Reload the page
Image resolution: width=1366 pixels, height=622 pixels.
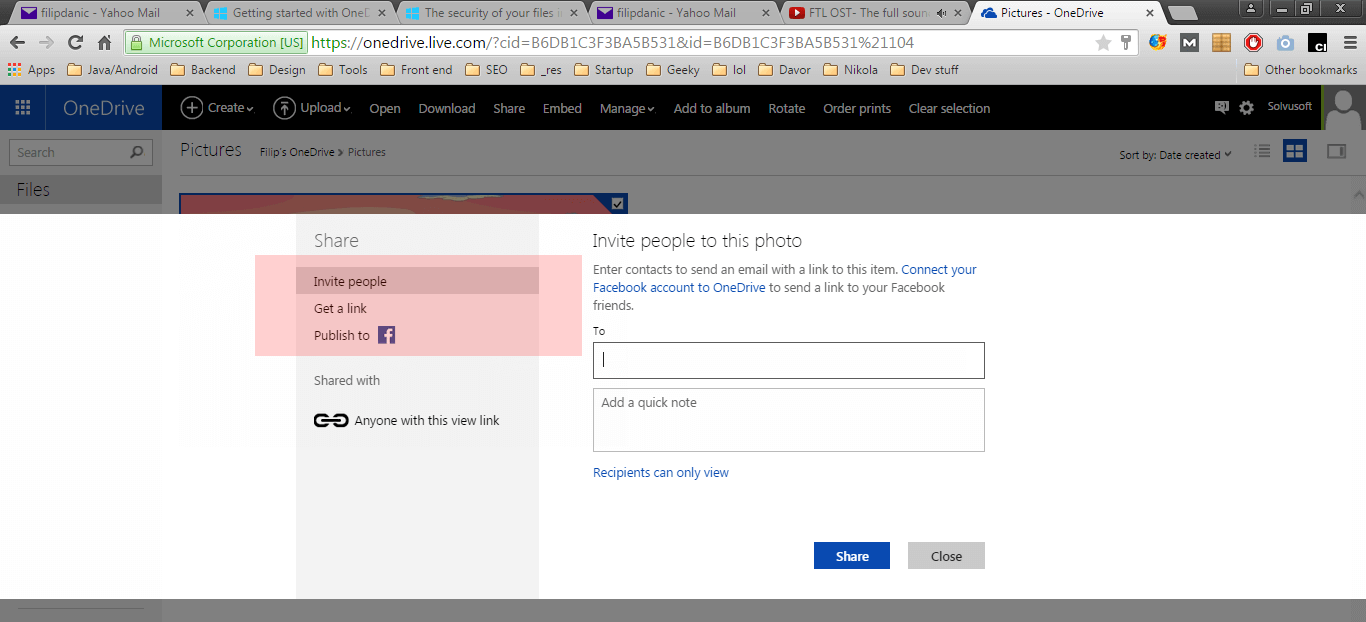[x=75, y=43]
